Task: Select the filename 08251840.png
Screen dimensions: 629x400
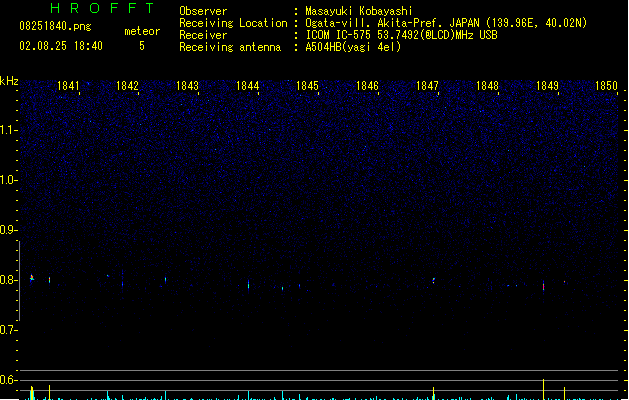Action: pyautogui.click(x=55, y=26)
